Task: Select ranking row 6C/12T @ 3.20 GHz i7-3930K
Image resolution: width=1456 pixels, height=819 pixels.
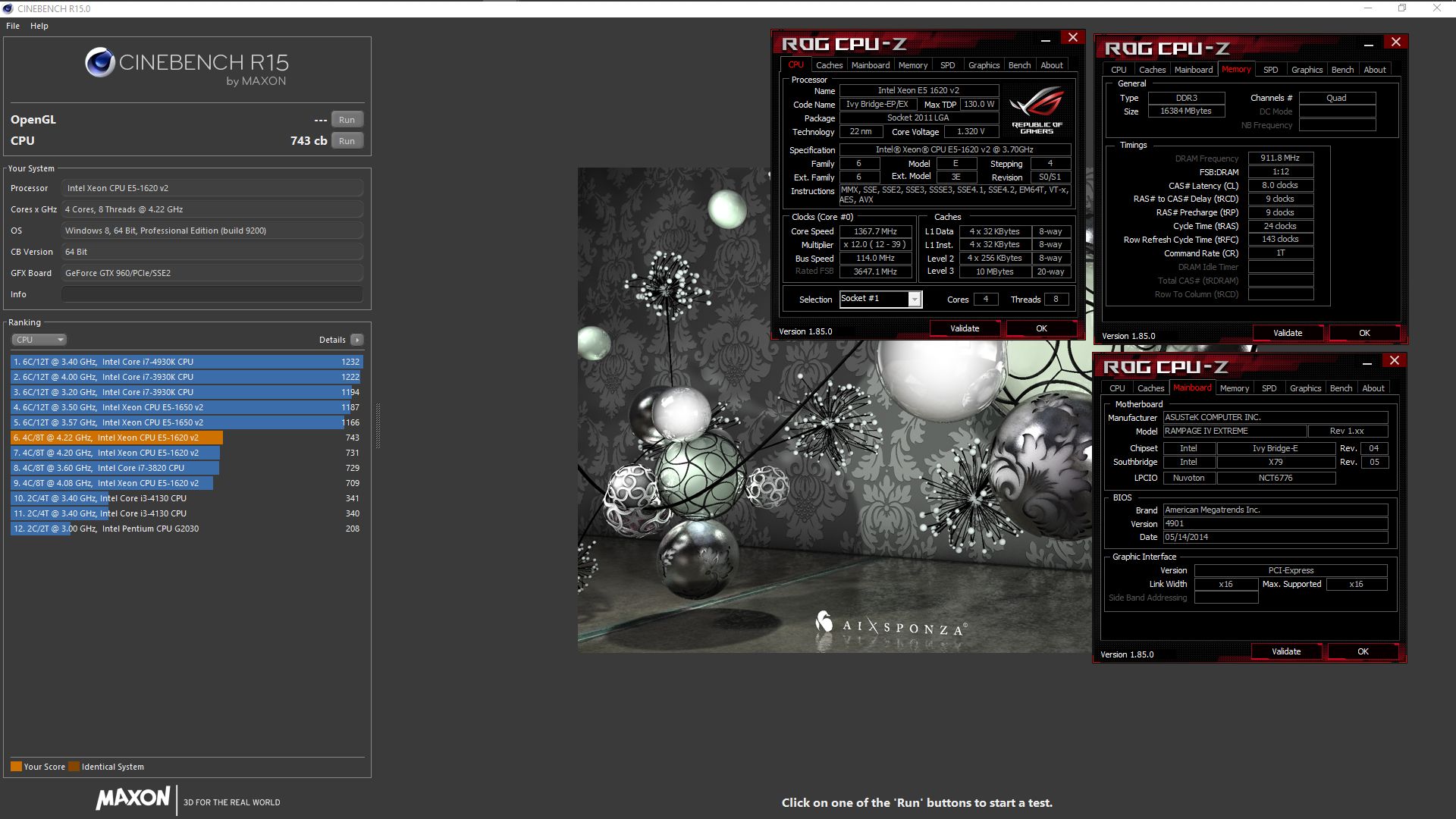Action: coord(187,392)
